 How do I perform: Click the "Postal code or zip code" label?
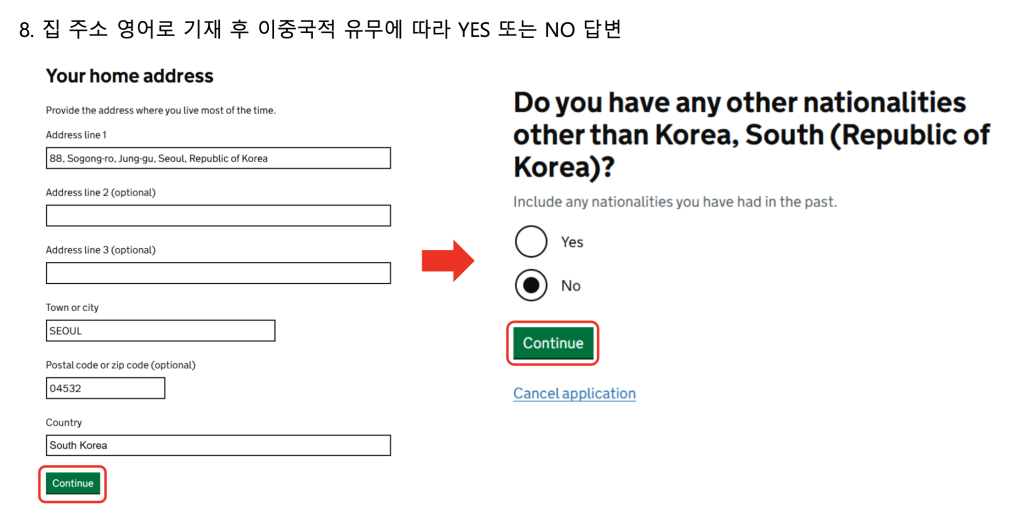point(120,365)
